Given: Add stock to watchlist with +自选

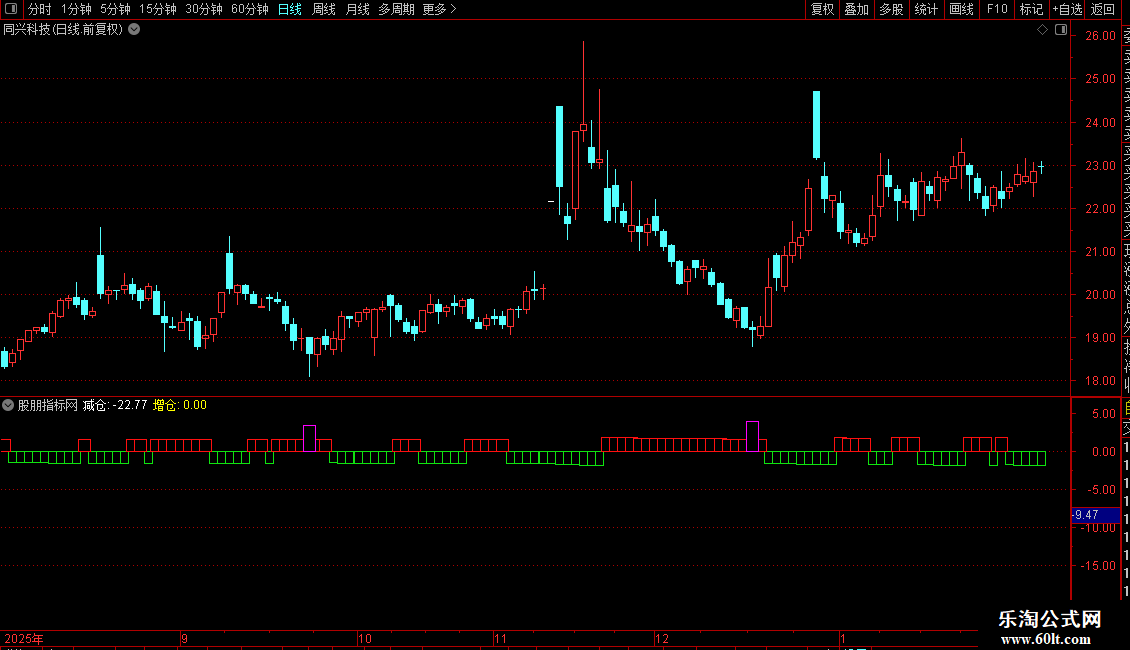Looking at the screenshot, I should [1067, 9].
